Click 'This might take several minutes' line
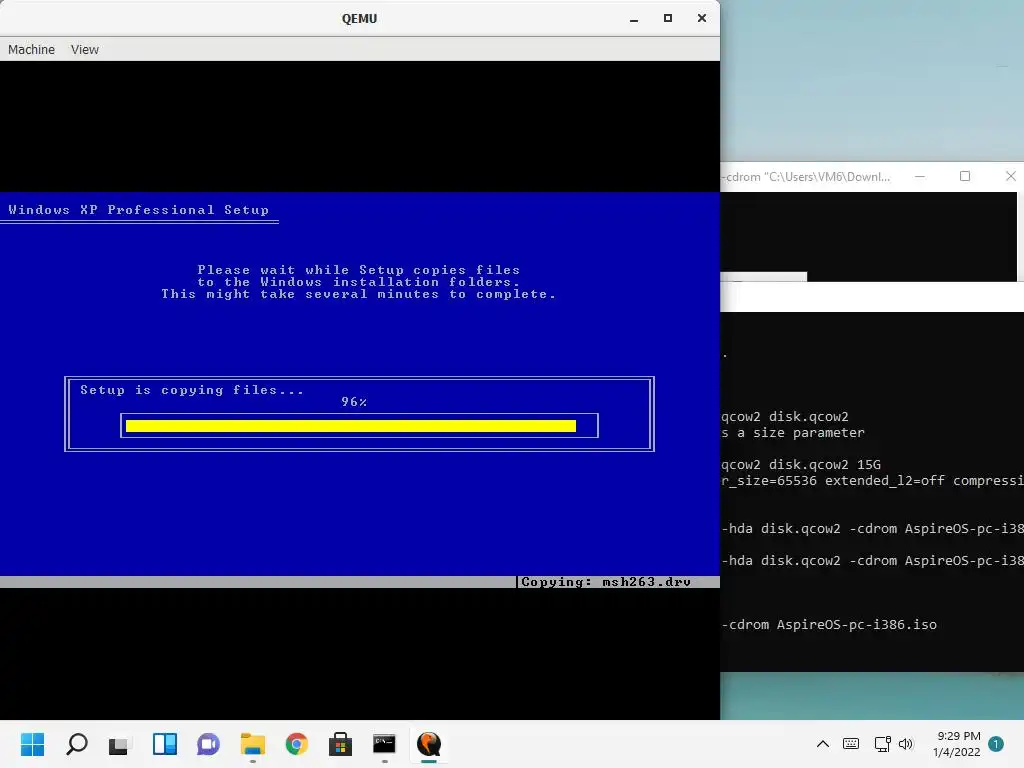This screenshot has height=768, width=1024. tap(359, 295)
